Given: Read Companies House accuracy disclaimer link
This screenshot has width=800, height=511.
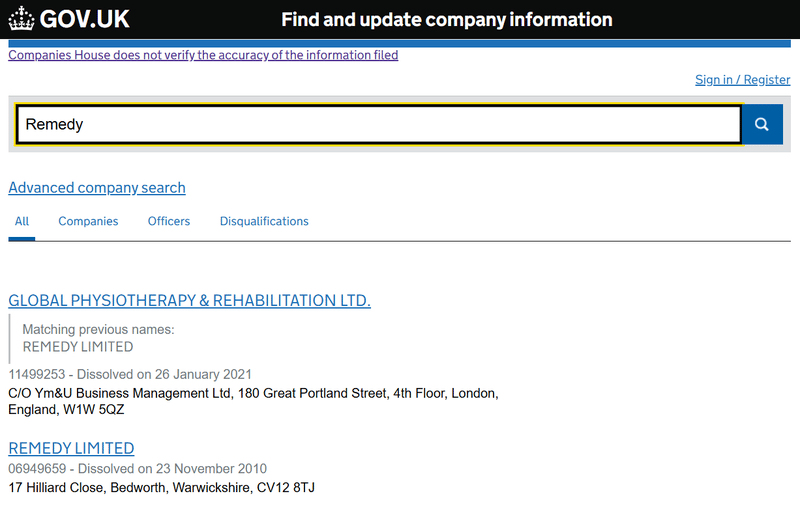Looking at the screenshot, I should coord(203,55).
